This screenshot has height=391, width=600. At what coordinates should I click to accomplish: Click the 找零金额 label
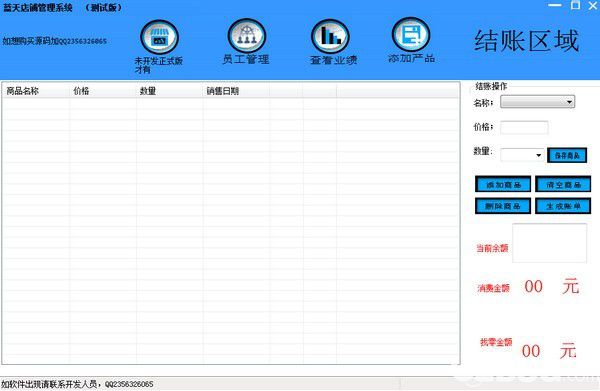(x=496, y=342)
